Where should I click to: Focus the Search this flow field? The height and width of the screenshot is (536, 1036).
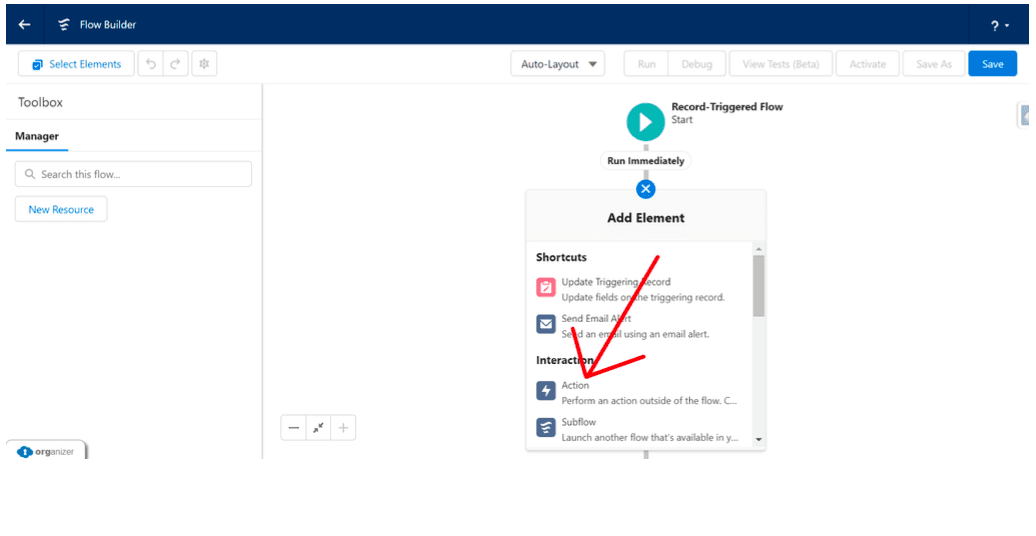point(133,174)
